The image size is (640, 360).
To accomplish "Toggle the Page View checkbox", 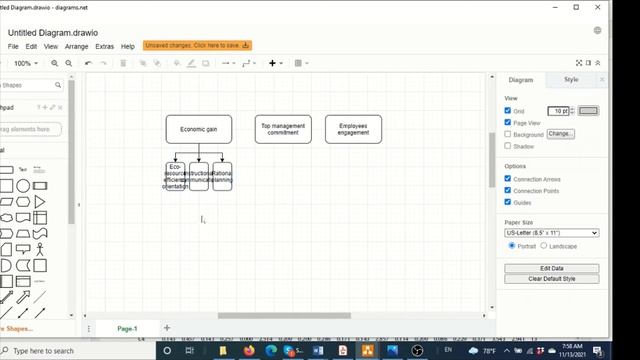I will coord(507,122).
